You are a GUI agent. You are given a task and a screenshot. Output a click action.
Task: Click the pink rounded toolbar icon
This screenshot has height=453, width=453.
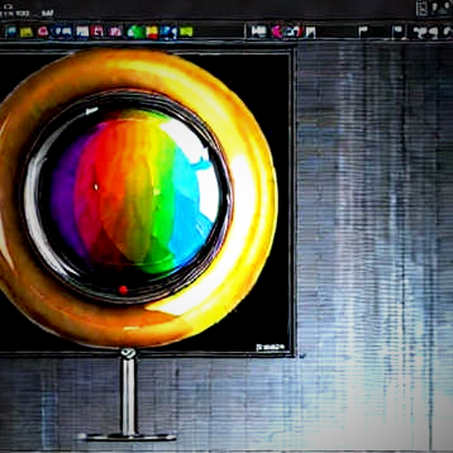(43, 32)
